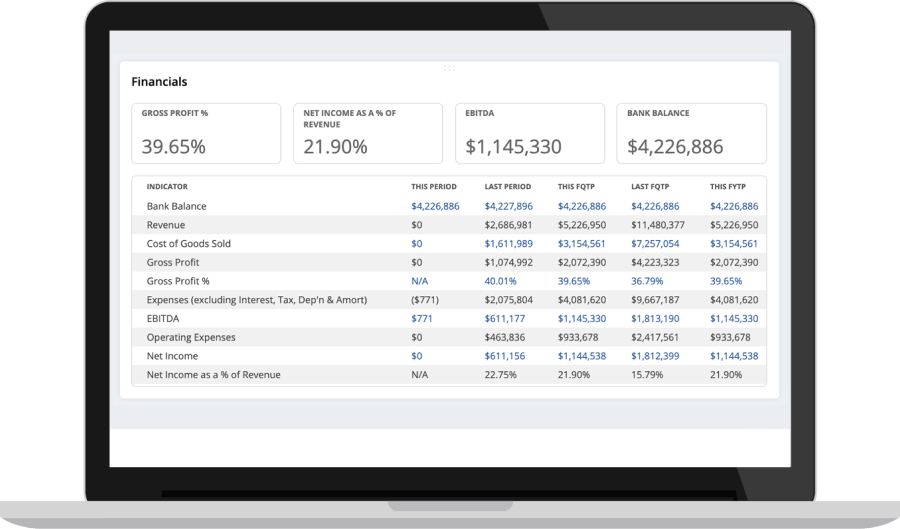Click Revenue Last Period value $2,686,981
The width and height of the screenshot is (900, 529).
pos(509,225)
